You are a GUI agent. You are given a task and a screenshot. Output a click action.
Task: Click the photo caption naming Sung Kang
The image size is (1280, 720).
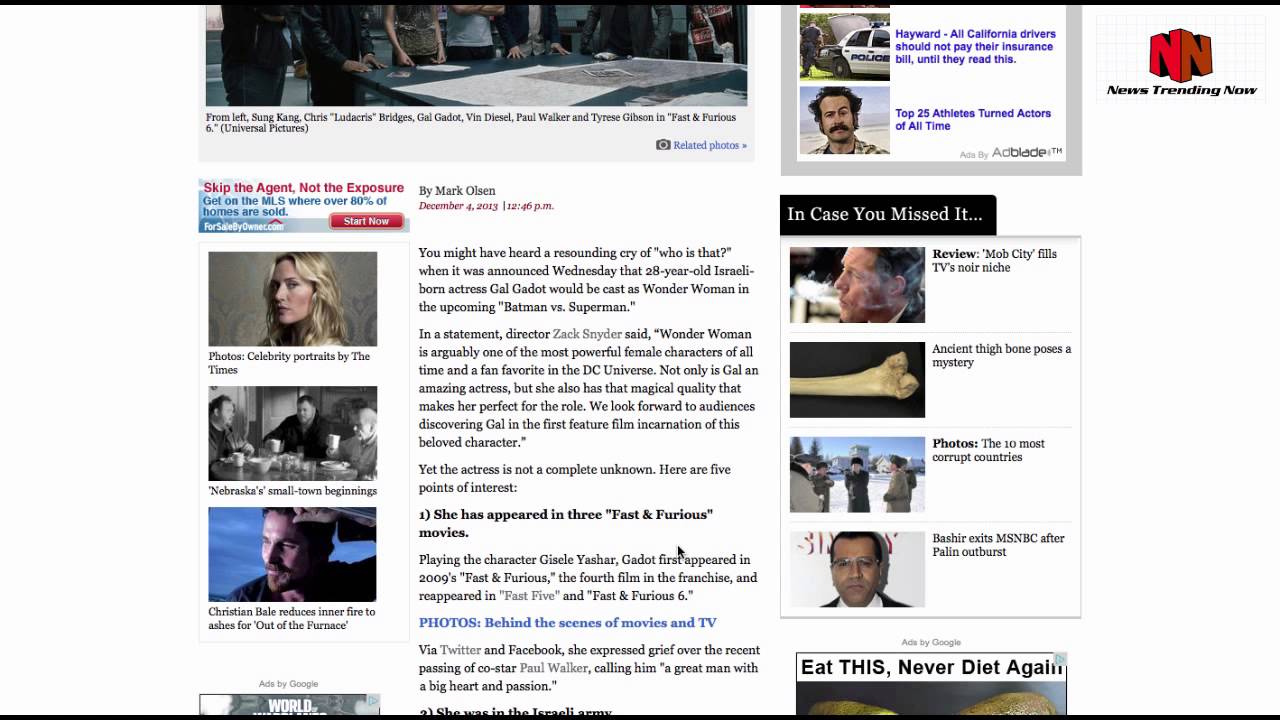pos(471,123)
